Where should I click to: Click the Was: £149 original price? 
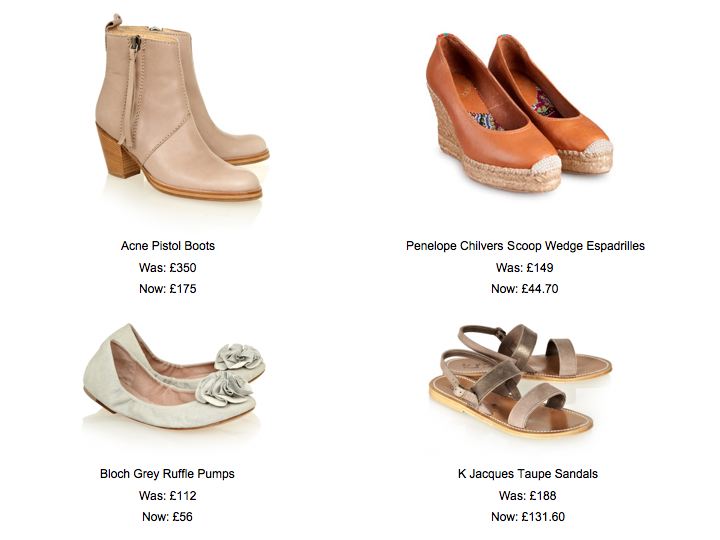coord(525,268)
